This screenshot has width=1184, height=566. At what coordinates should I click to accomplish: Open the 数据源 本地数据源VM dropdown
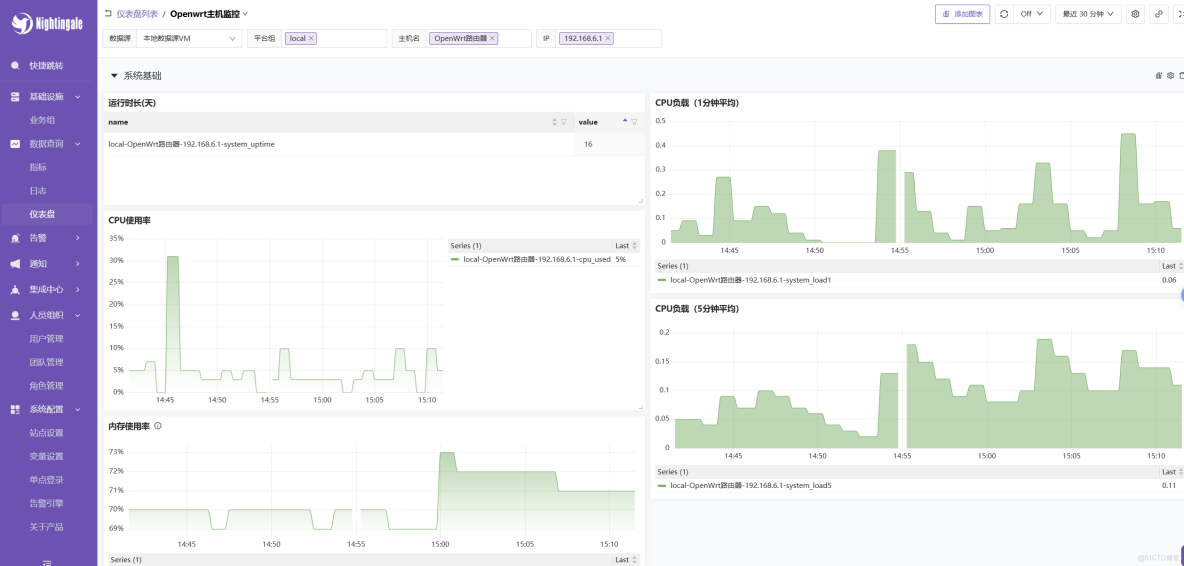point(190,38)
